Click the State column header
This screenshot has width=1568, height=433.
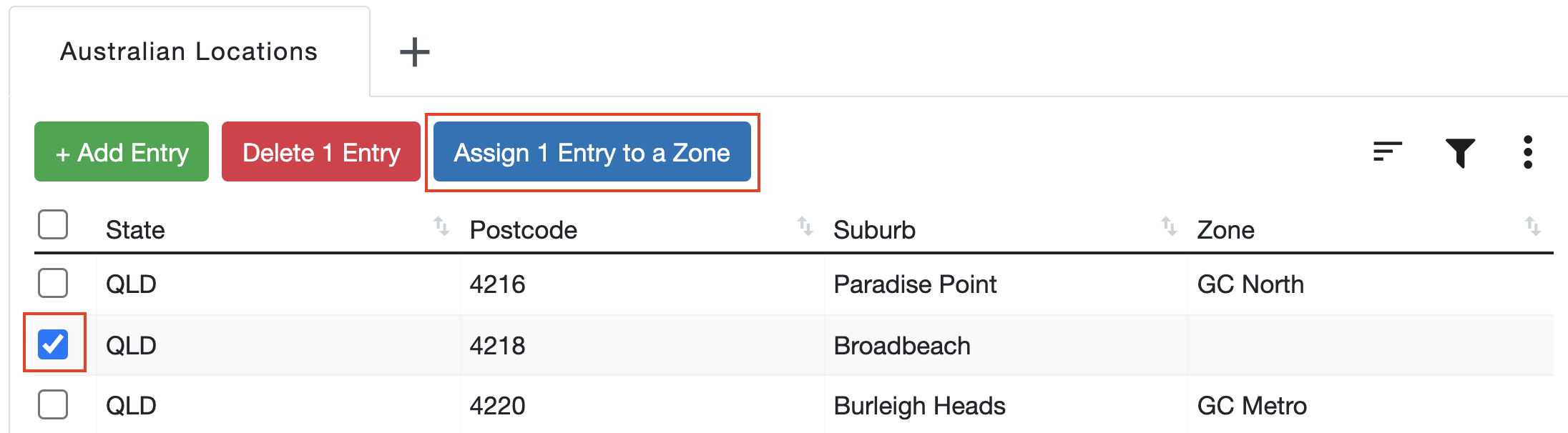pos(136,229)
